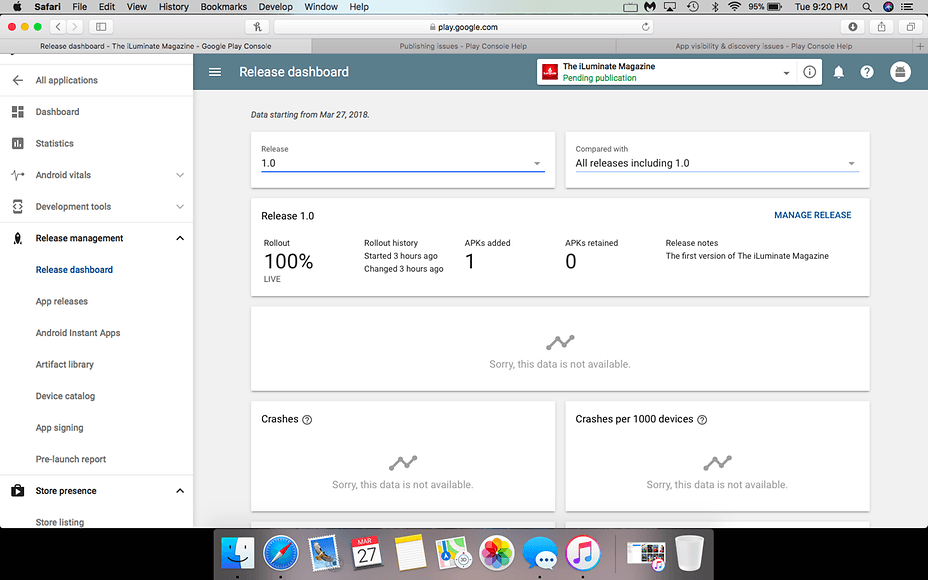The image size is (928, 580).
Task: Click the Release management rocket icon
Action: pos(18,238)
